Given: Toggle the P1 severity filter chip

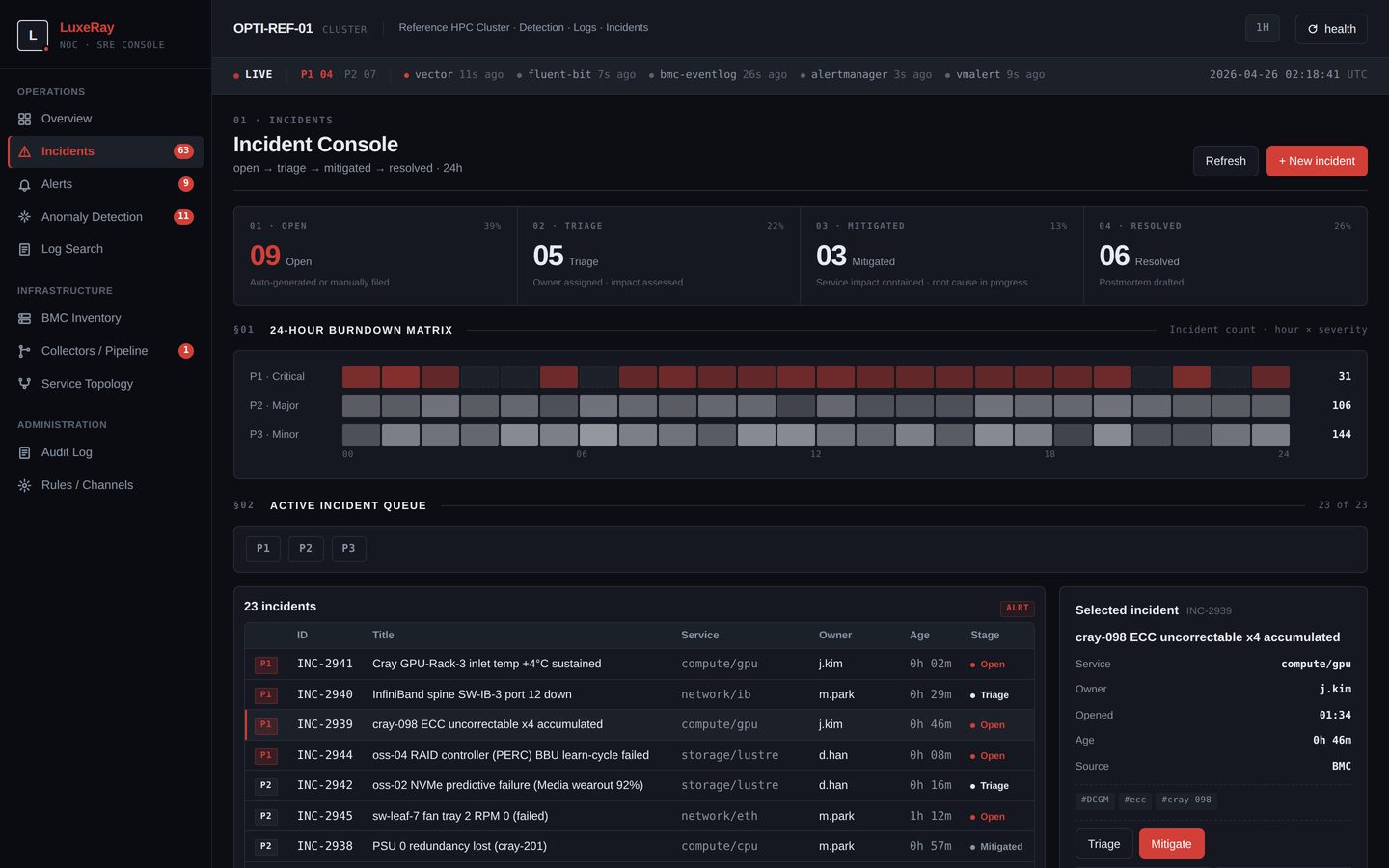Looking at the screenshot, I should (x=263, y=549).
